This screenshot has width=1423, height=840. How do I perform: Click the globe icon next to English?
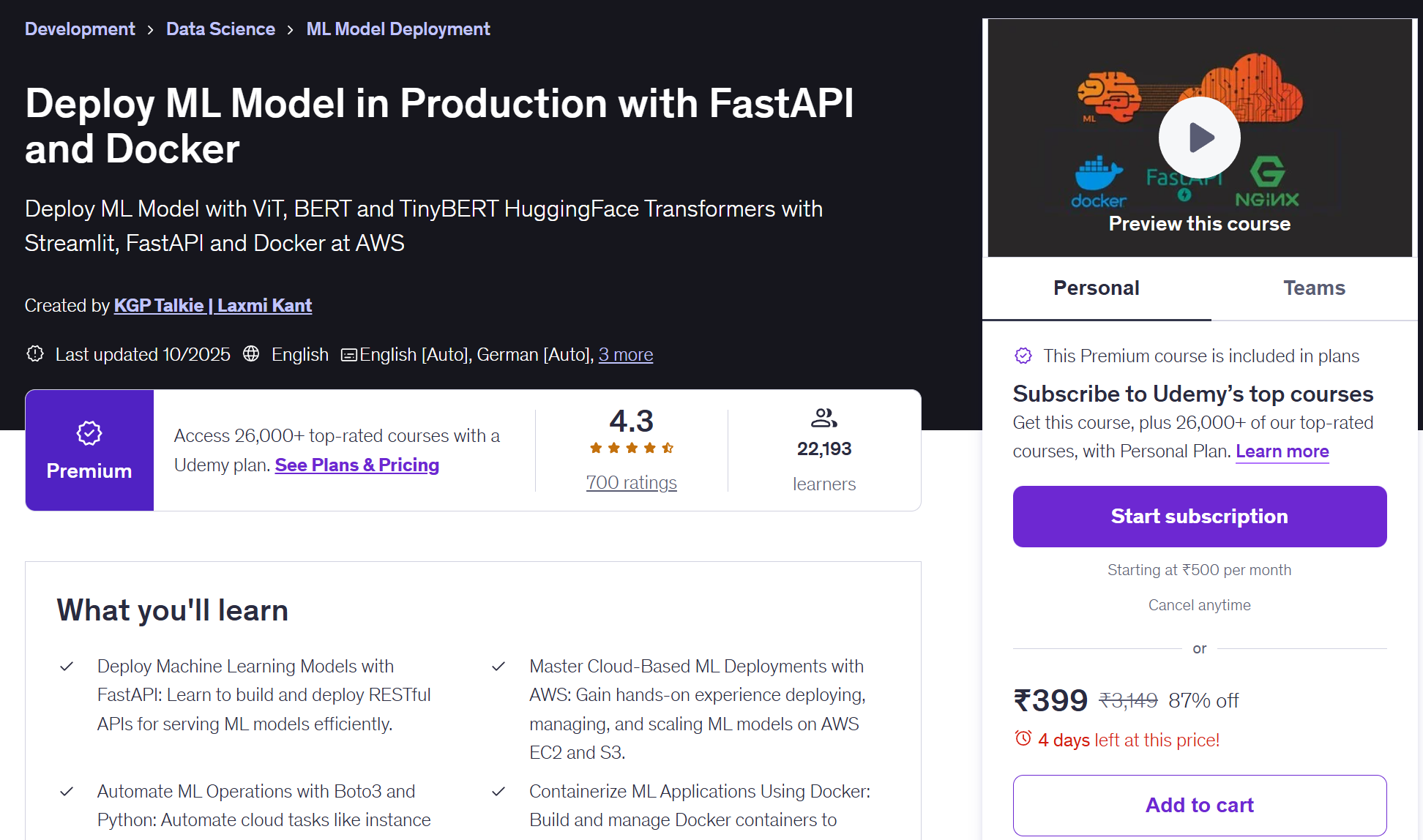pyautogui.click(x=250, y=353)
